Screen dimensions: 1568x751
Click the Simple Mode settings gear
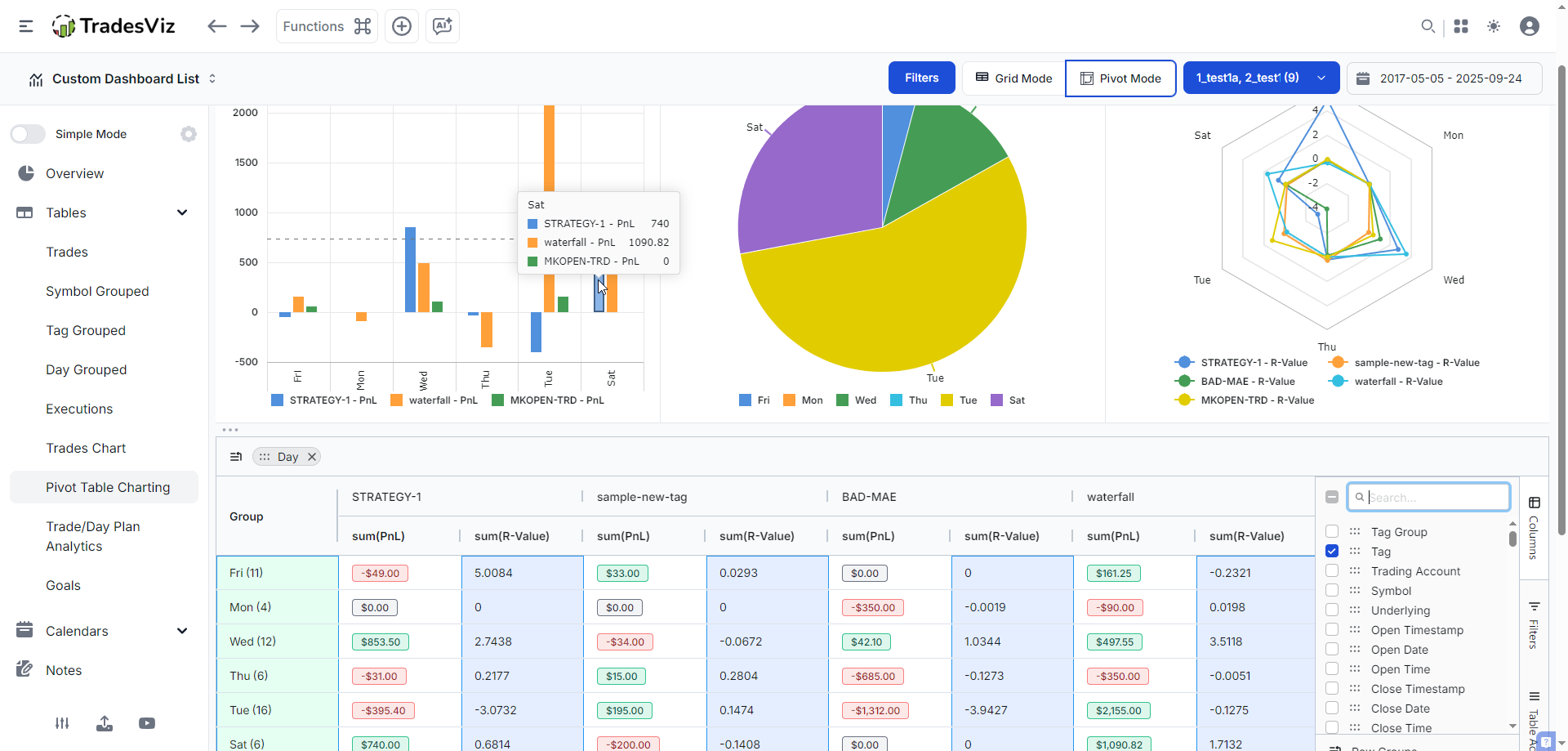[x=189, y=134]
